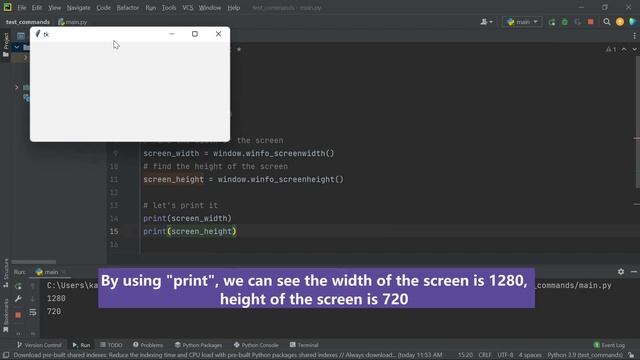The width and height of the screenshot is (640, 360).
Task: Open the Code menu
Action: (x=103, y=8)
